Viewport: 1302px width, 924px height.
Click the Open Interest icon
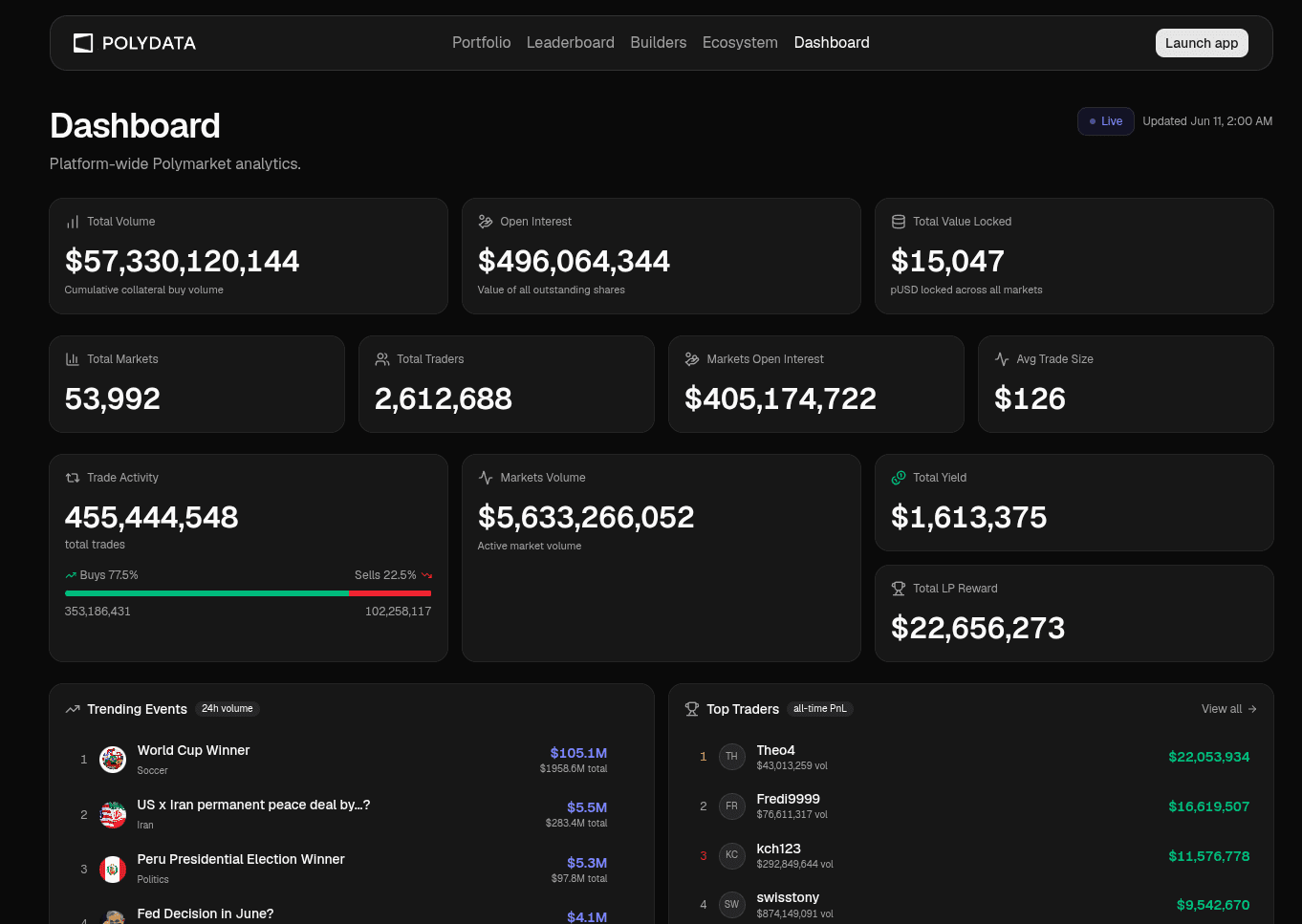(486, 222)
